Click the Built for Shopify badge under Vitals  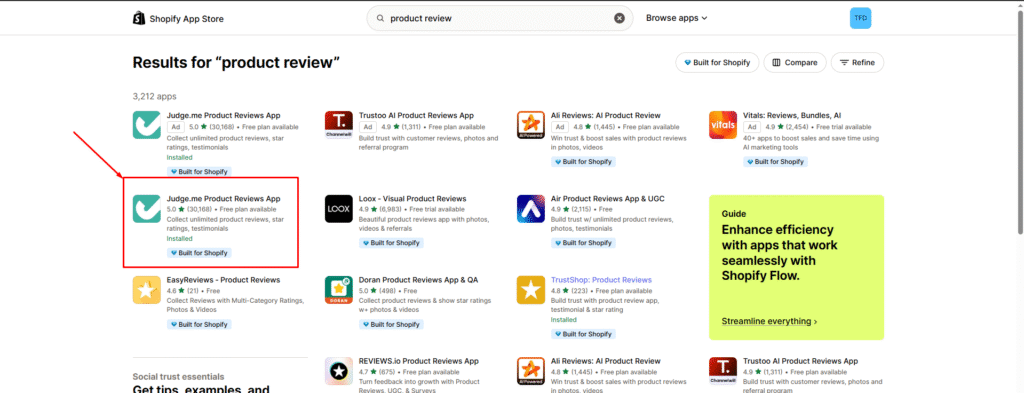pos(775,162)
